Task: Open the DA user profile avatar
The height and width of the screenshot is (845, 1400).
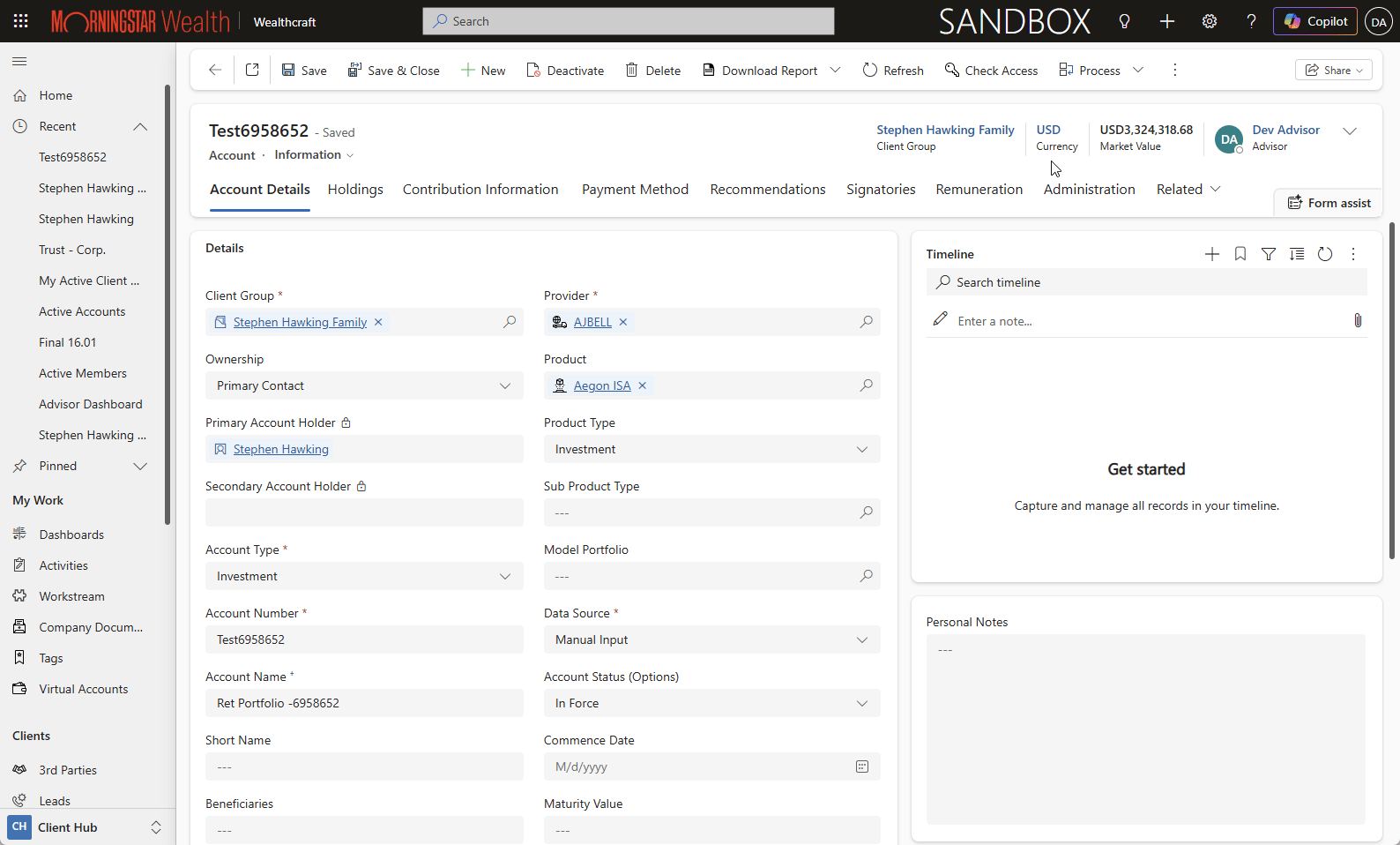Action: (x=1379, y=22)
